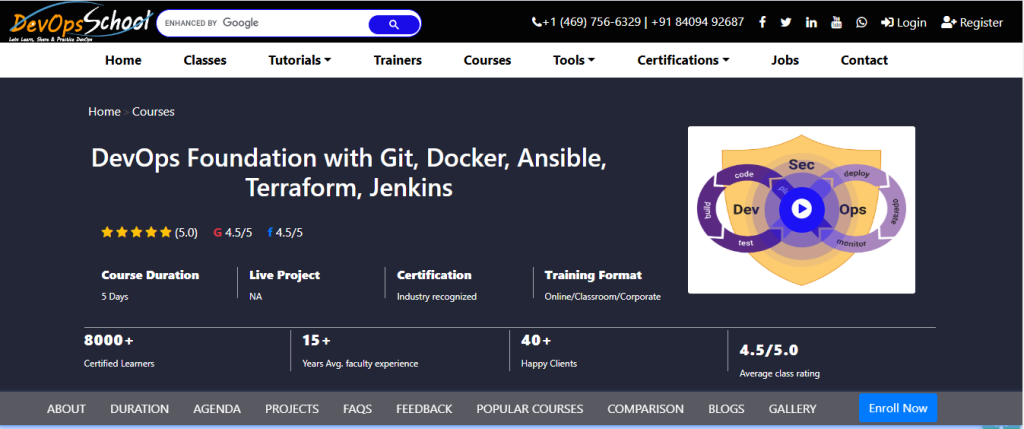Click the Courses breadcrumb link
The width and height of the screenshot is (1024, 429).
153,112
